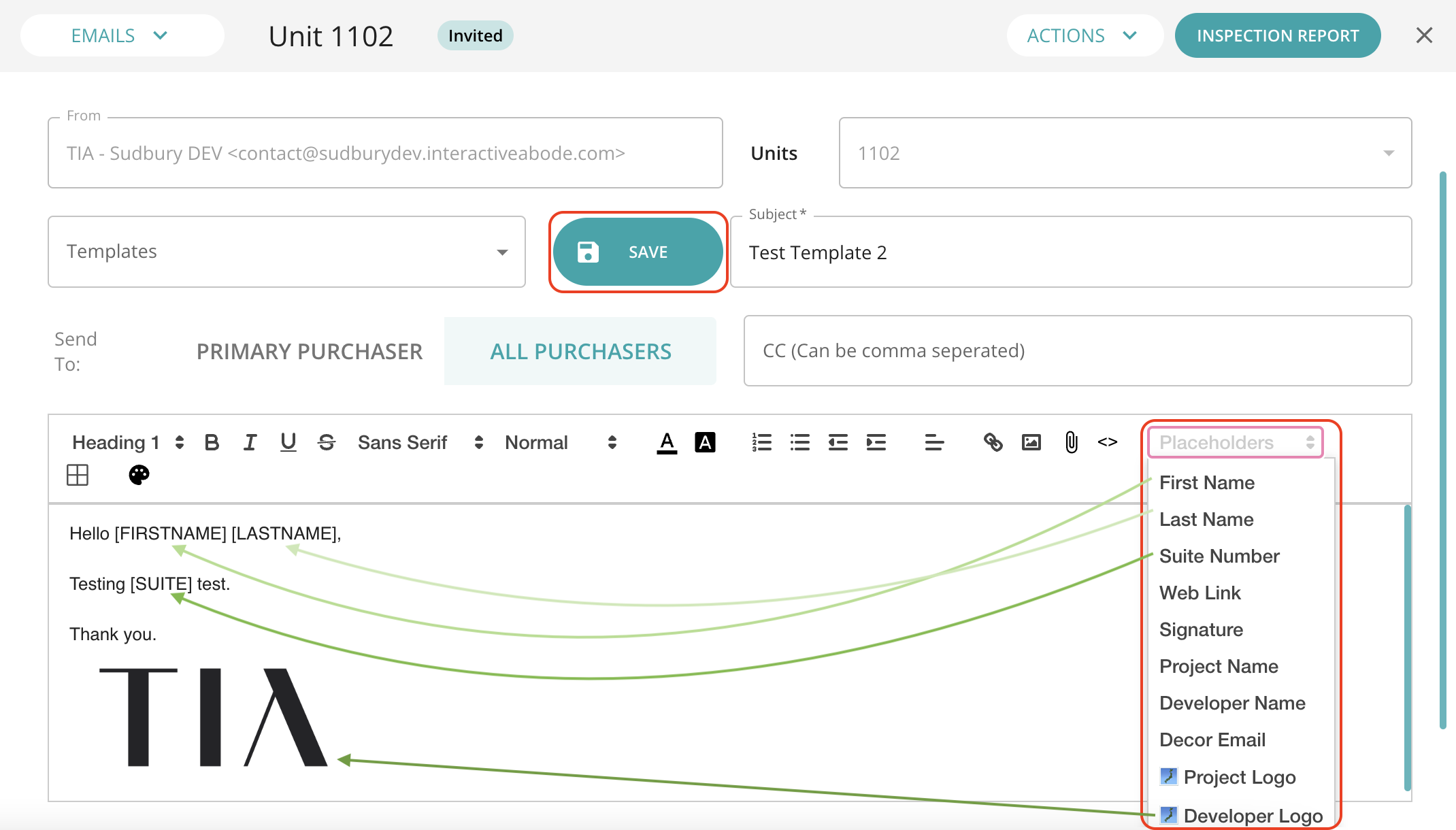Open the ACTIONS dropdown menu
Screen dimensions: 1456x830
click(x=1085, y=35)
